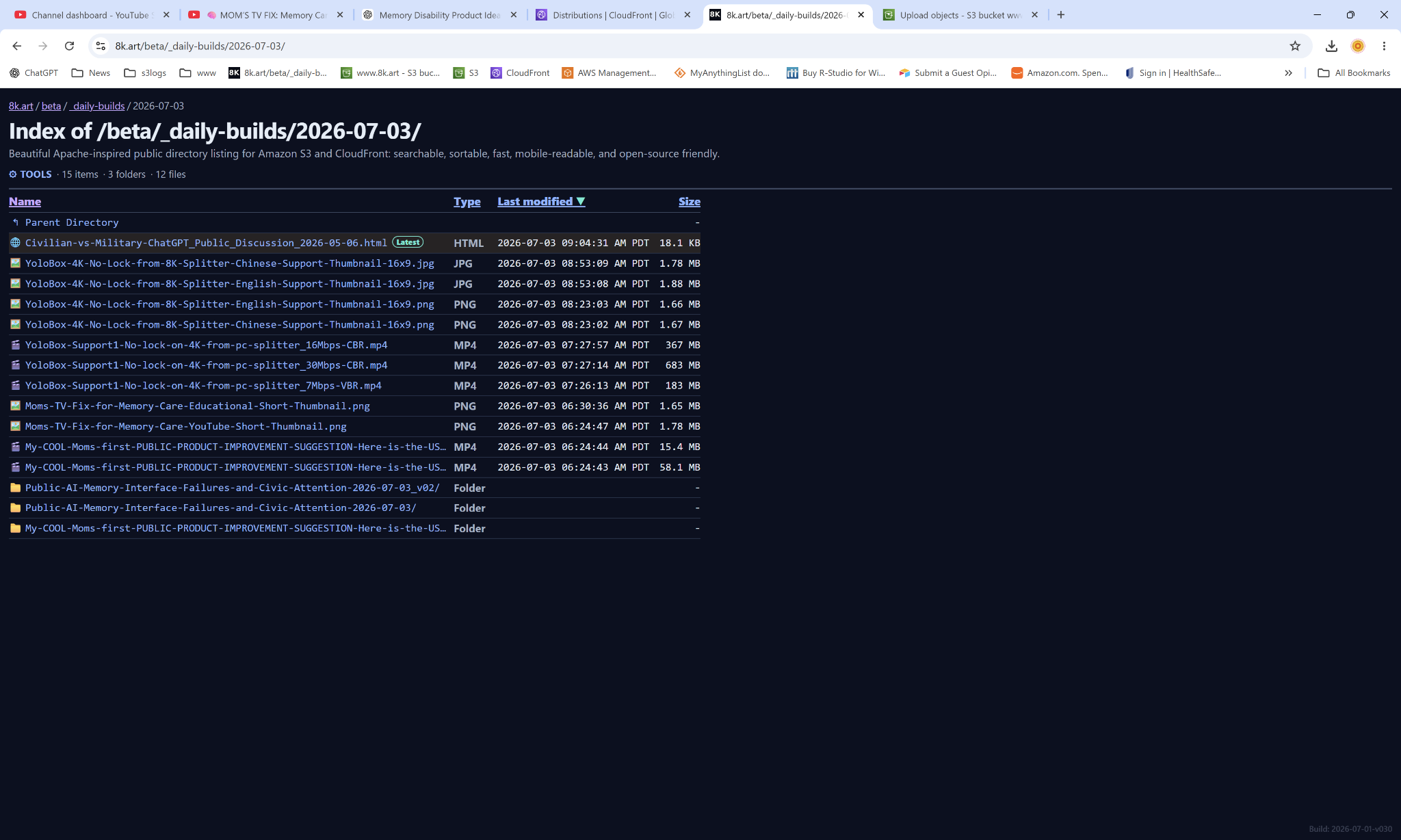
Task: Open the TOOLS gear menu
Action: point(30,174)
